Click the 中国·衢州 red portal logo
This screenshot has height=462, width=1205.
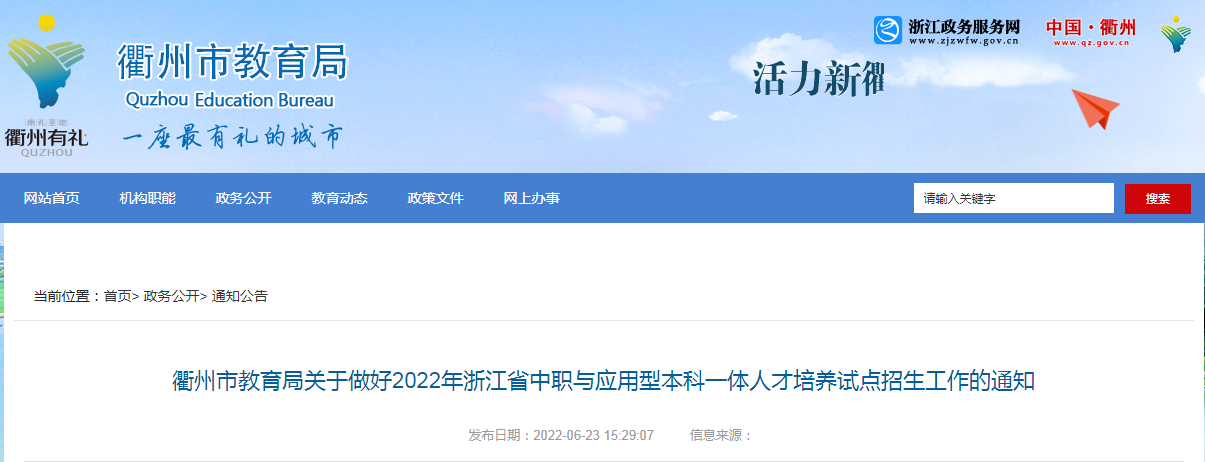pyautogui.click(x=1091, y=31)
